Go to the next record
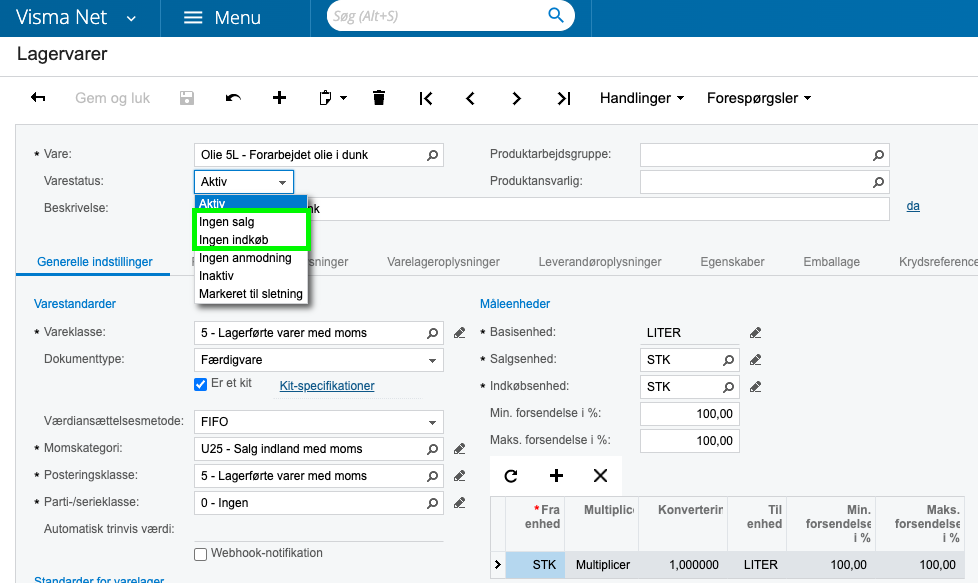 tap(516, 98)
